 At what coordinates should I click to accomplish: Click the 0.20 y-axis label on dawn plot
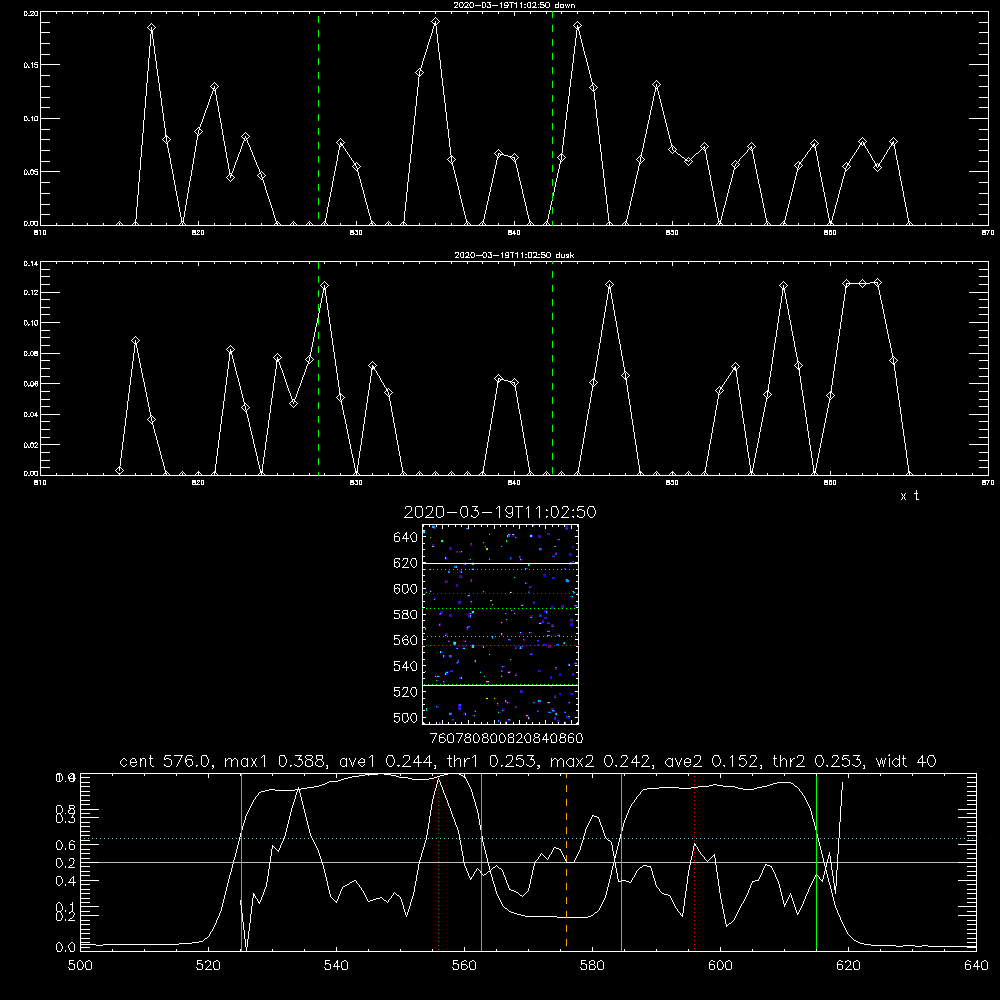[x=31, y=13]
